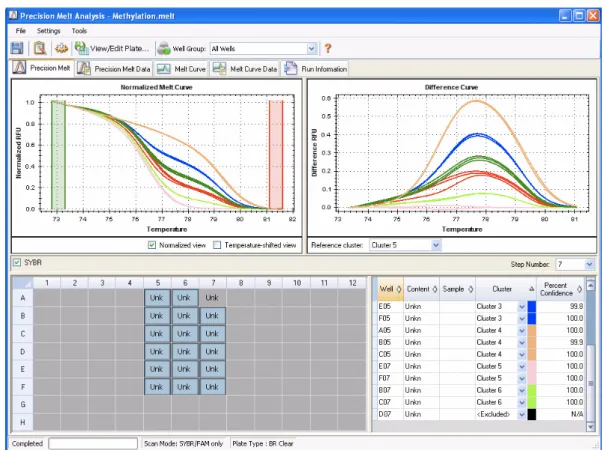Select well A5 in plate grid

[x=157, y=298]
